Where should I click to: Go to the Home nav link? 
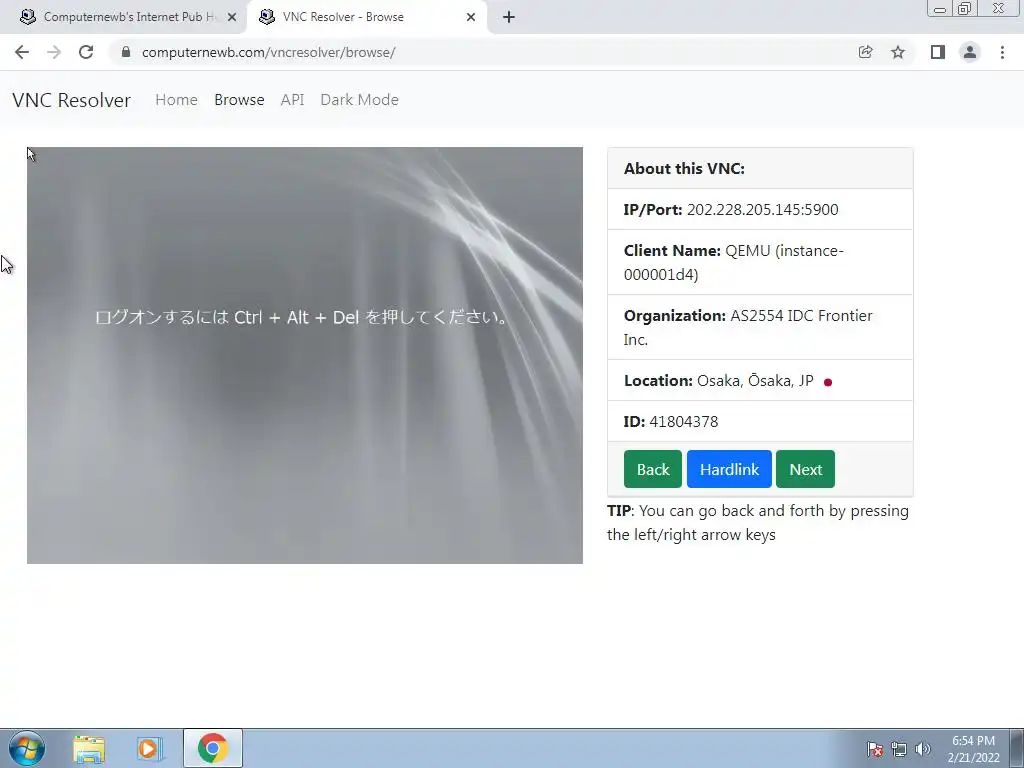coord(176,100)
